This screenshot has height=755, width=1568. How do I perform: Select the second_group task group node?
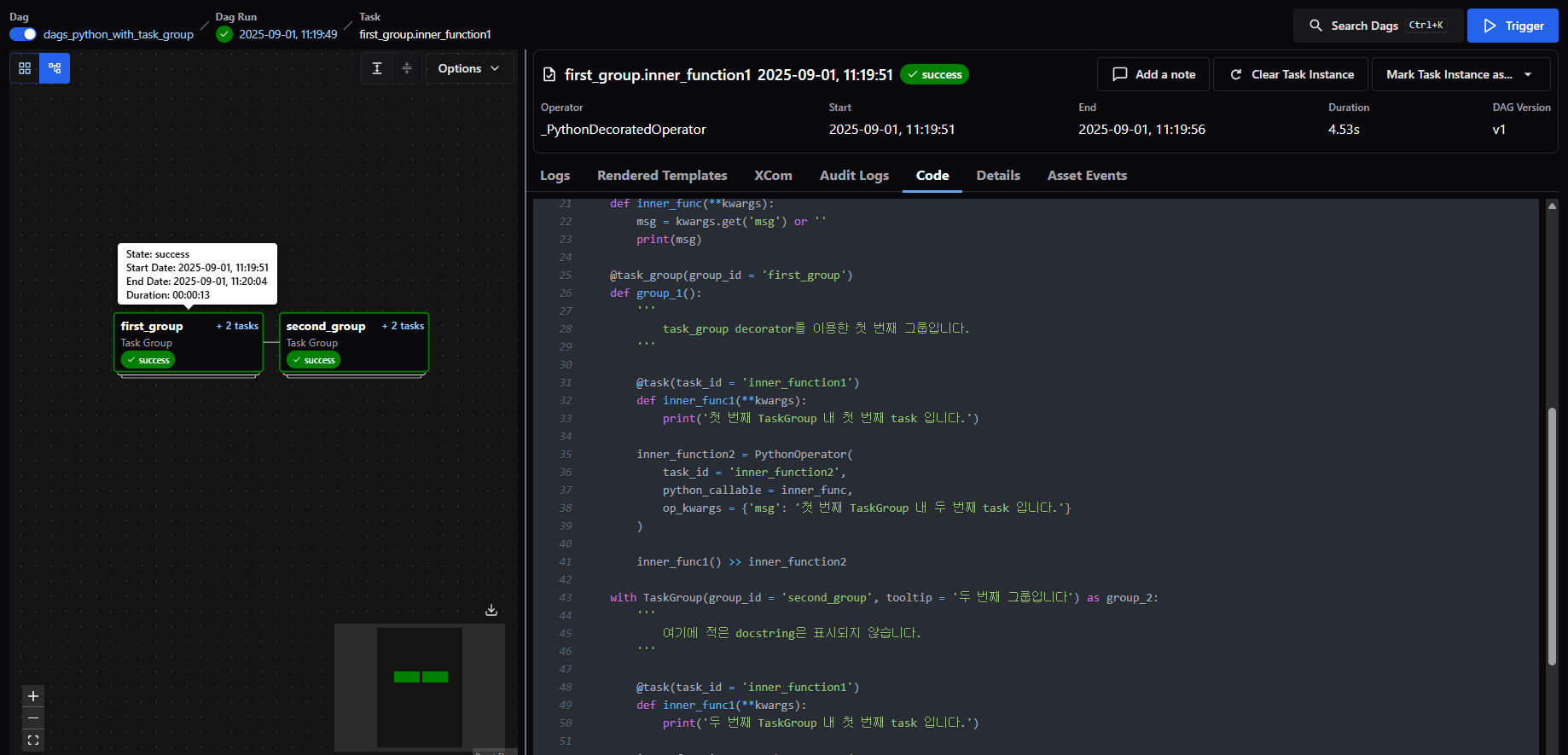coord(354,342)
